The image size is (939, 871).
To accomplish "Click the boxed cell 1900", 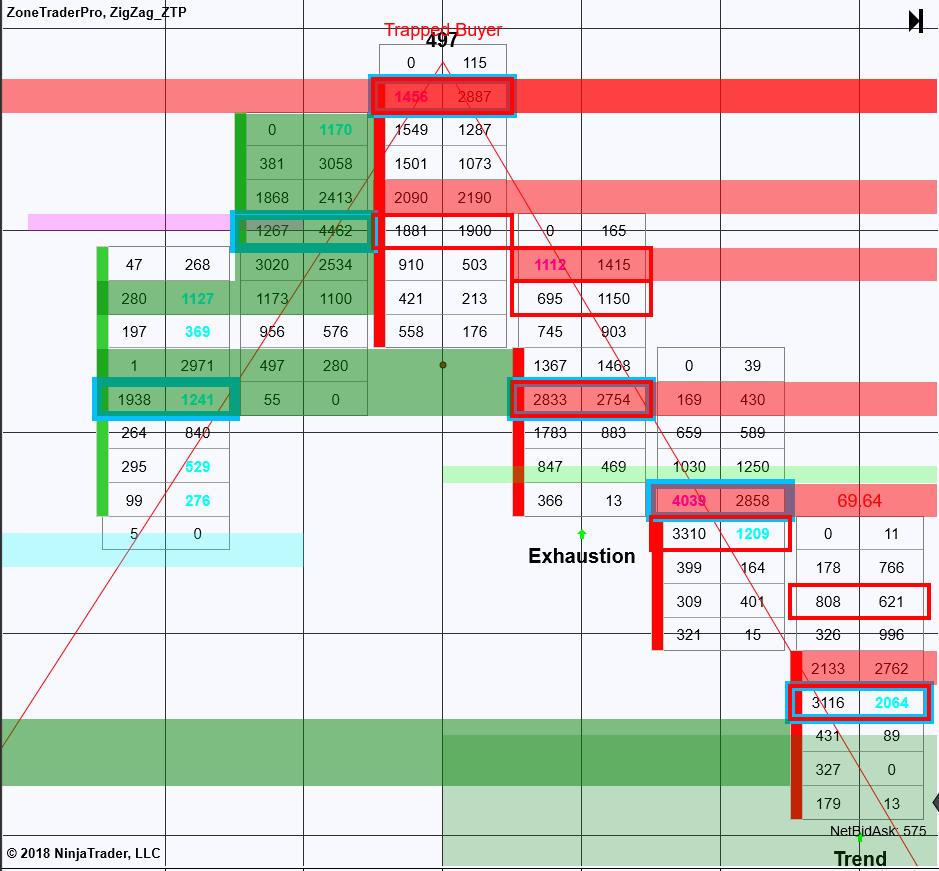I will click(x=474, y=231).
